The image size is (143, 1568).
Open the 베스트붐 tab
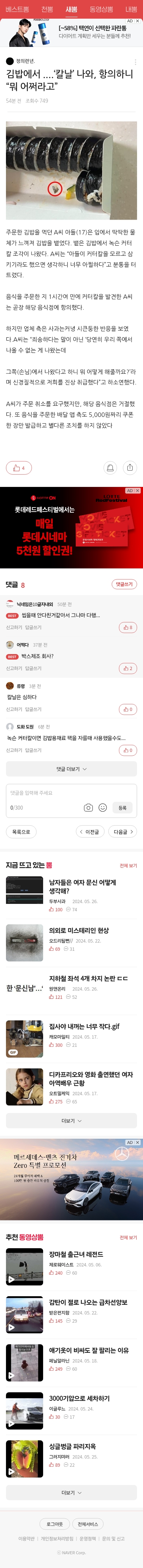(x=17, y=9)
